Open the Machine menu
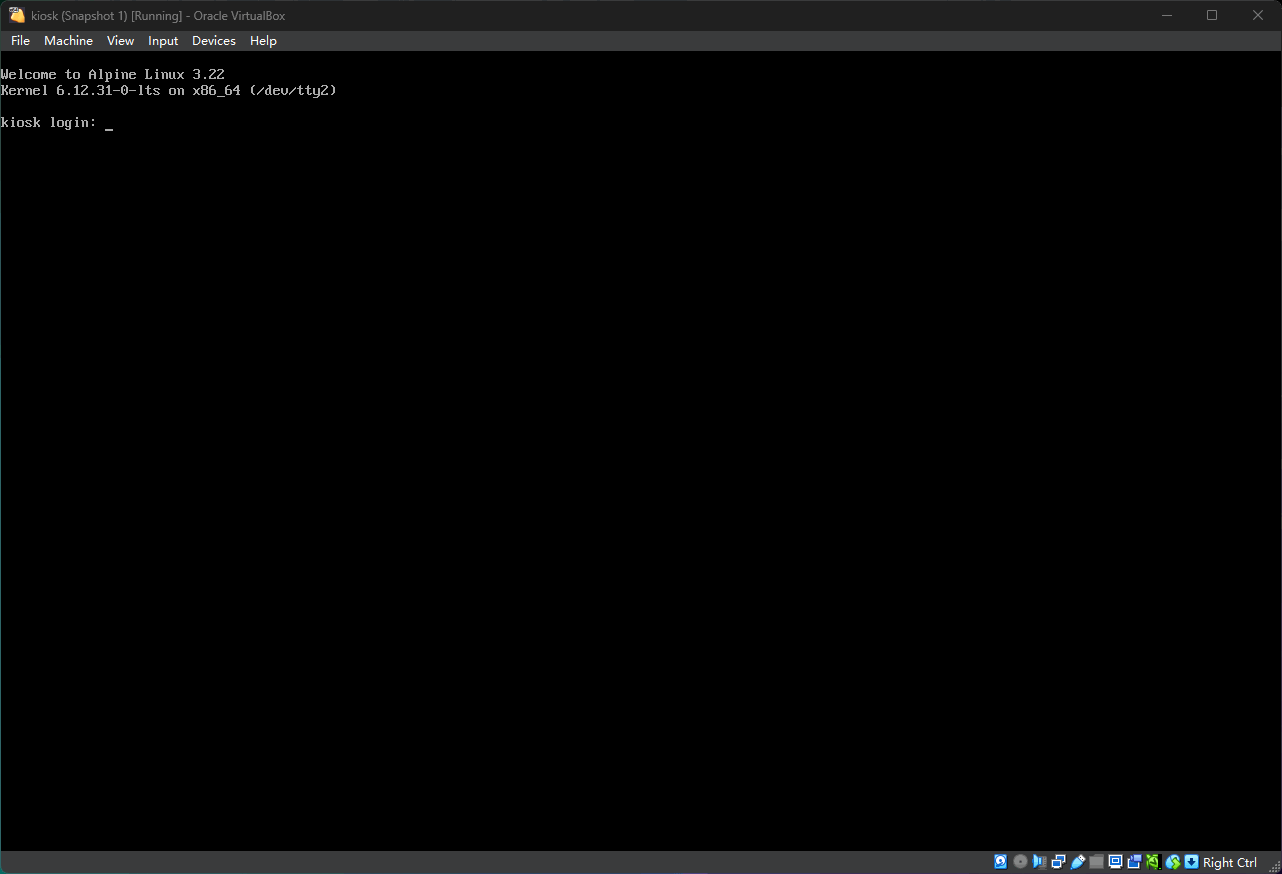Viewport: 1282px width, 874px height. (x=68, y=41)
